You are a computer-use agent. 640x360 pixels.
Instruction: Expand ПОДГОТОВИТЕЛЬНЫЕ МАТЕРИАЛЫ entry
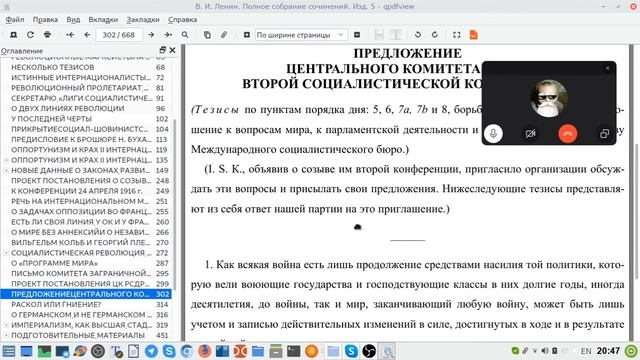(x=6, y=335)
